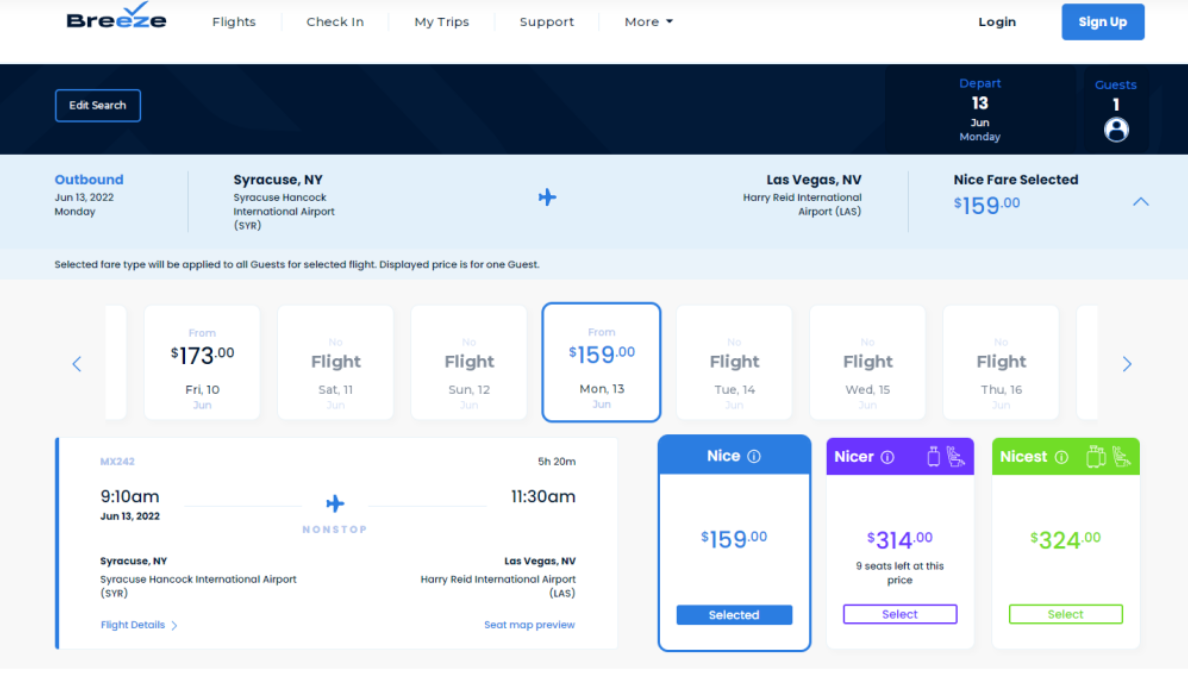Click the Guests person icon

pos(1115,130)
